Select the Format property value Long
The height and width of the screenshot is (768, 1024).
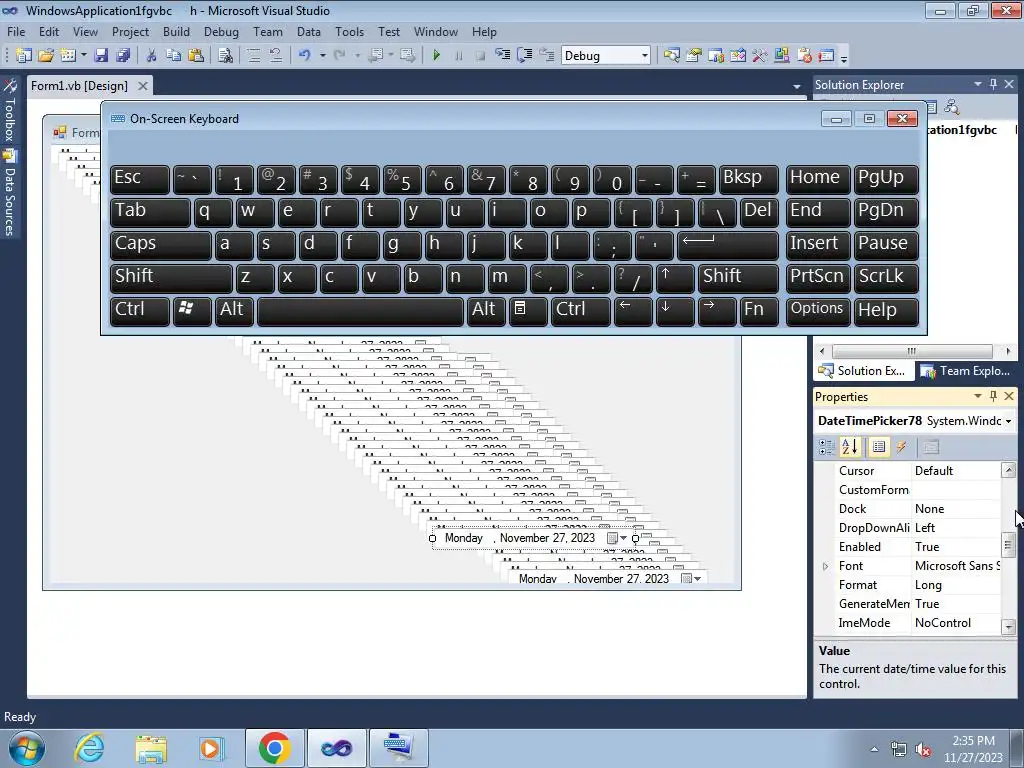(955, 585)
